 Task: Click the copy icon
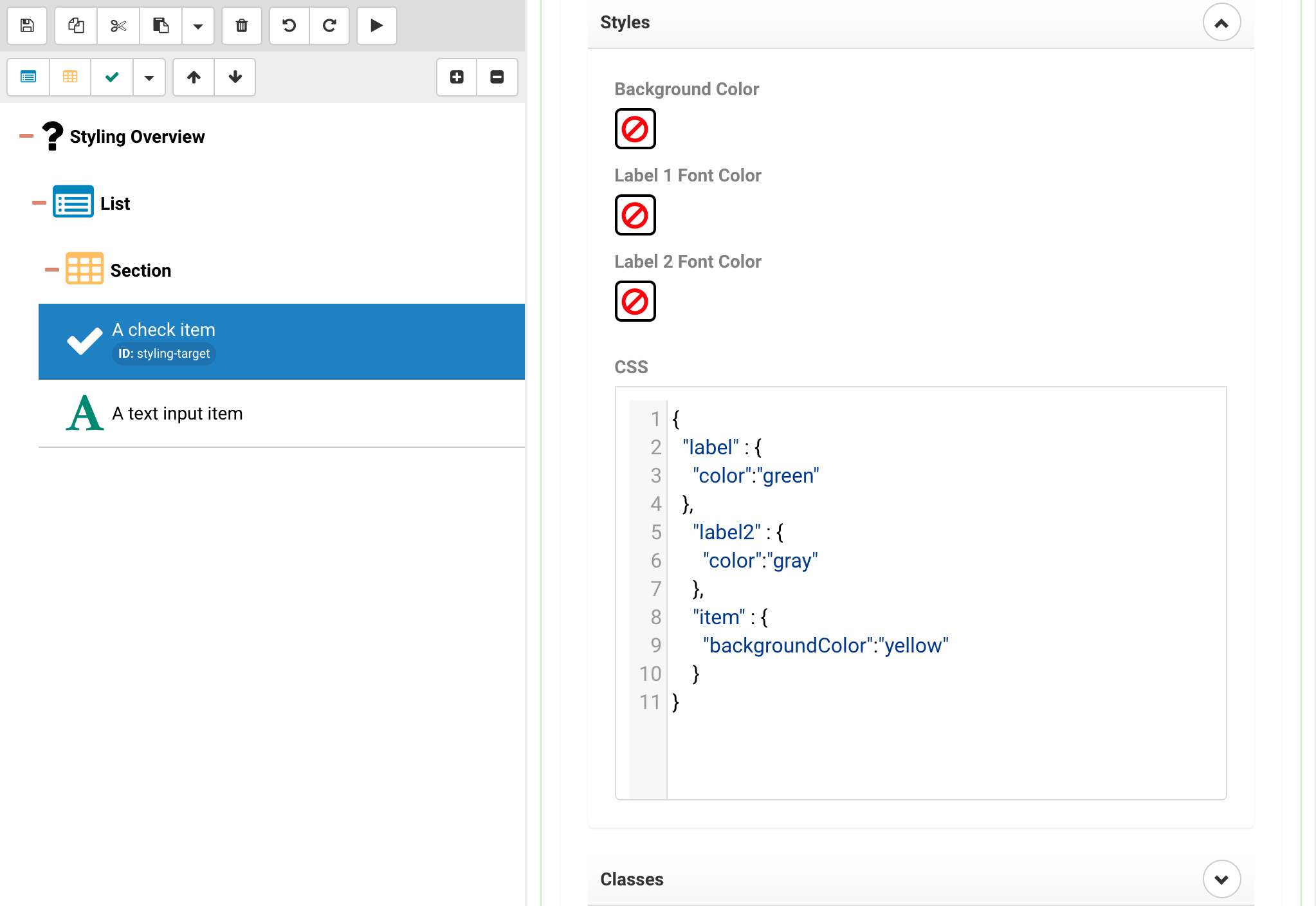[x=76, y=26]
